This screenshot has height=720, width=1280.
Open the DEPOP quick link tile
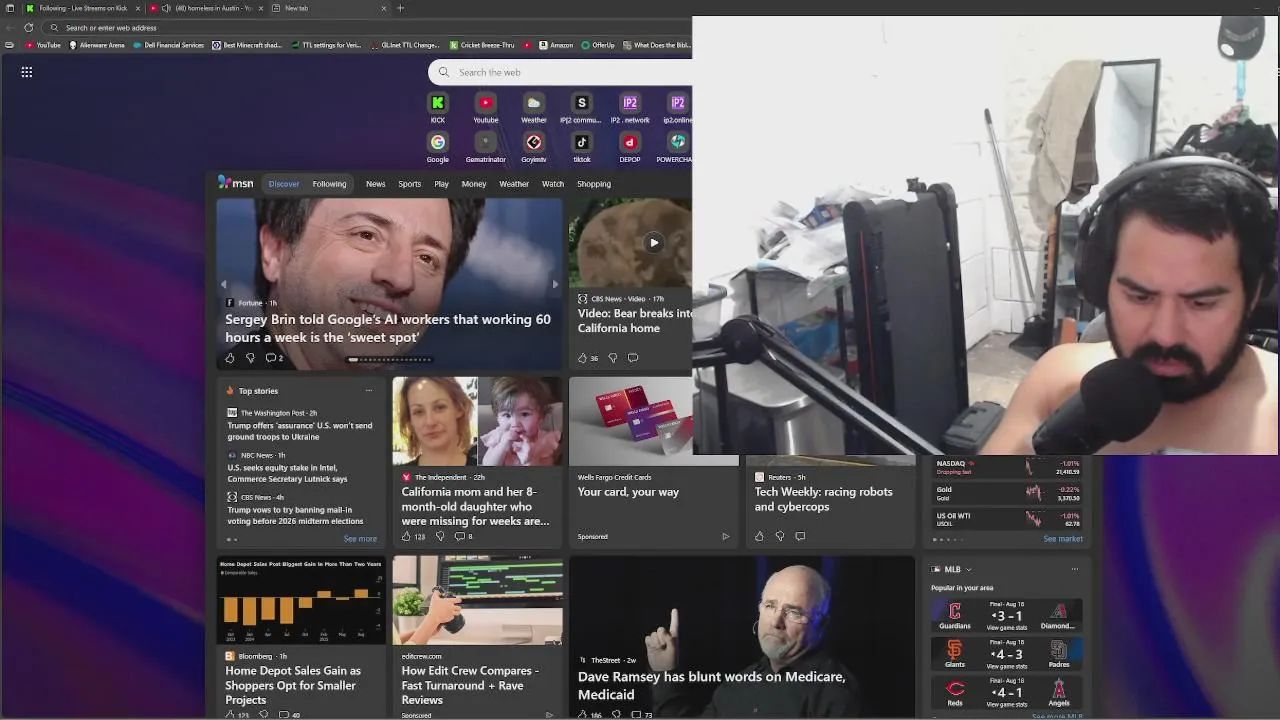(x=630, y=148)
